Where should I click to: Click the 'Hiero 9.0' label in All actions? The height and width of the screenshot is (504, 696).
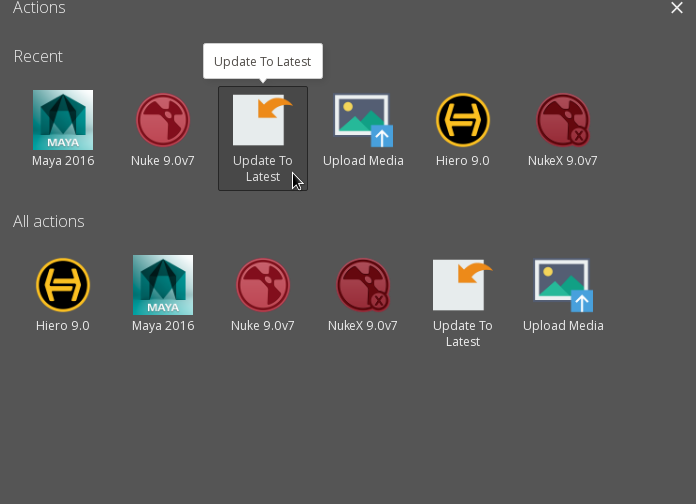[63, 326]
